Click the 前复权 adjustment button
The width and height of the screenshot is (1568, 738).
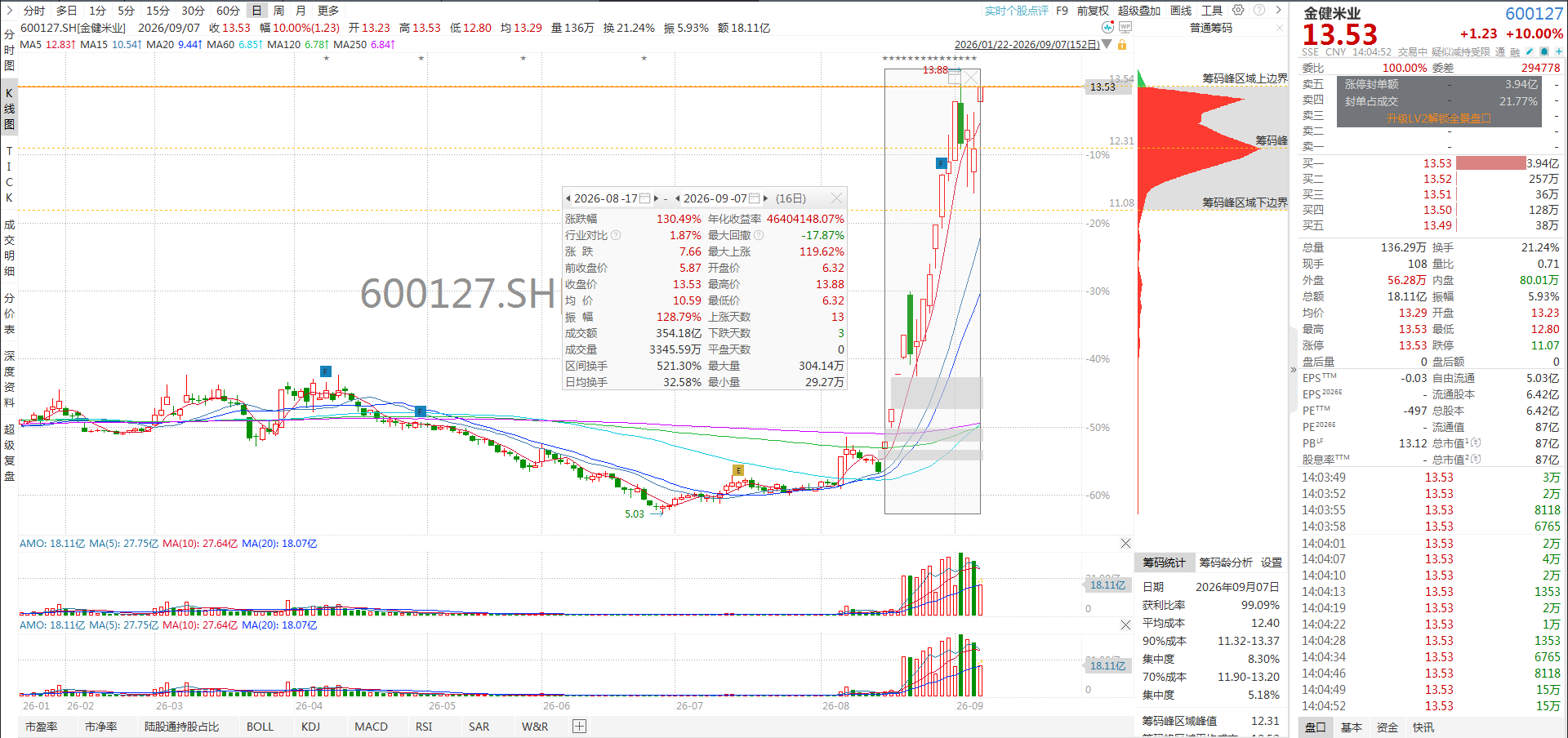(1093, 11)
